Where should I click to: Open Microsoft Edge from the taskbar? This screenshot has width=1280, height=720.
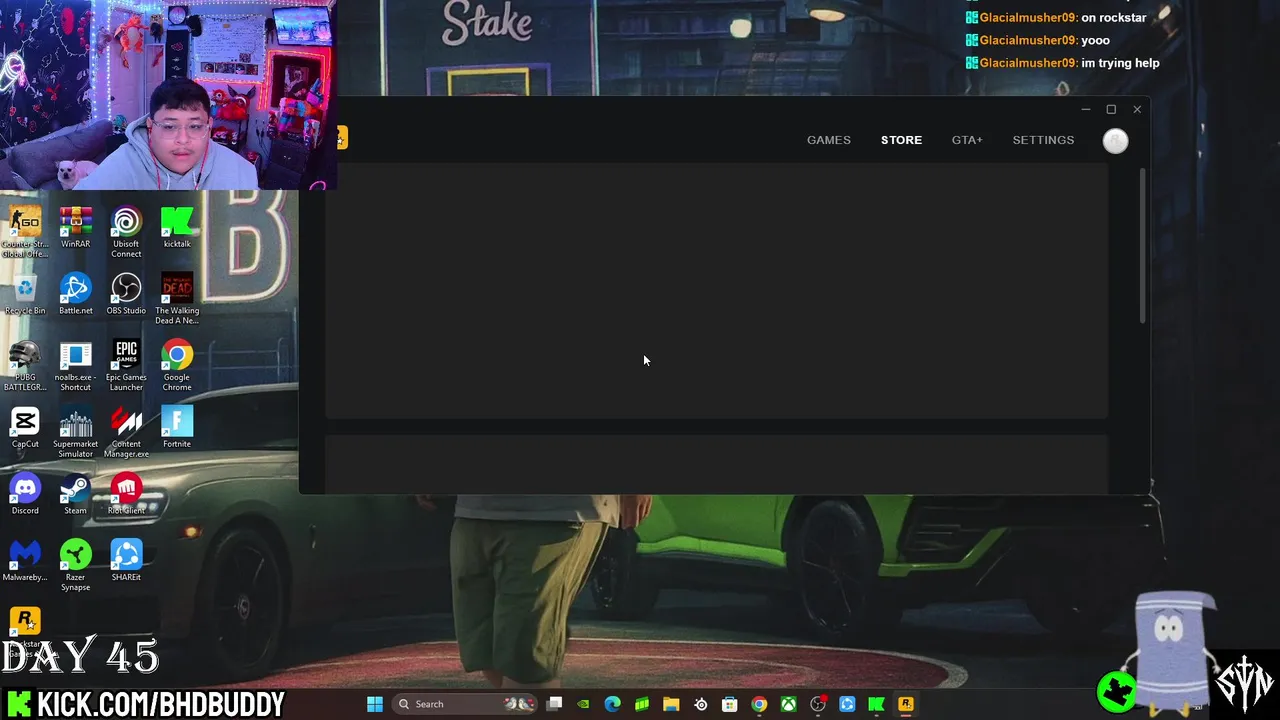pyautogui.click(x=613, y=704)
